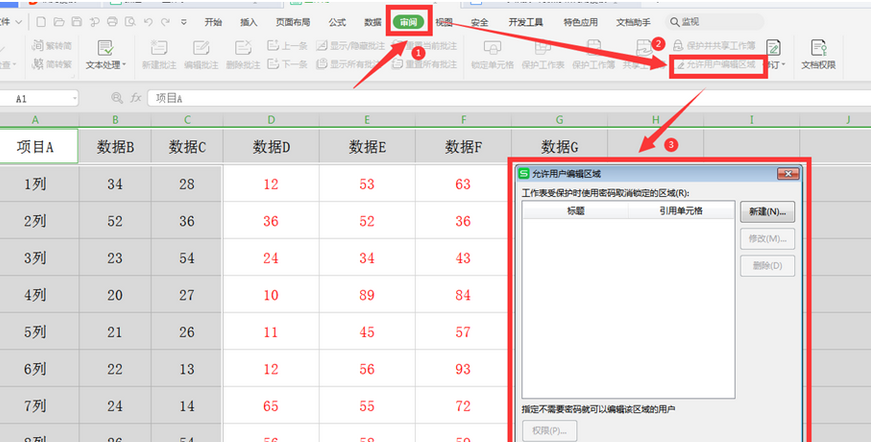Select cell 数据G header
The width and height of the screenshot is (871, 442).
(559, 147)
